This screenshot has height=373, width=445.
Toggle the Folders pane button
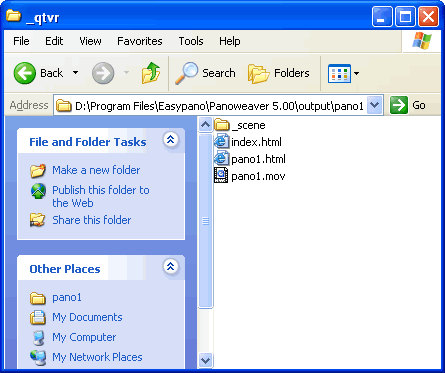(x=279, y=73)
